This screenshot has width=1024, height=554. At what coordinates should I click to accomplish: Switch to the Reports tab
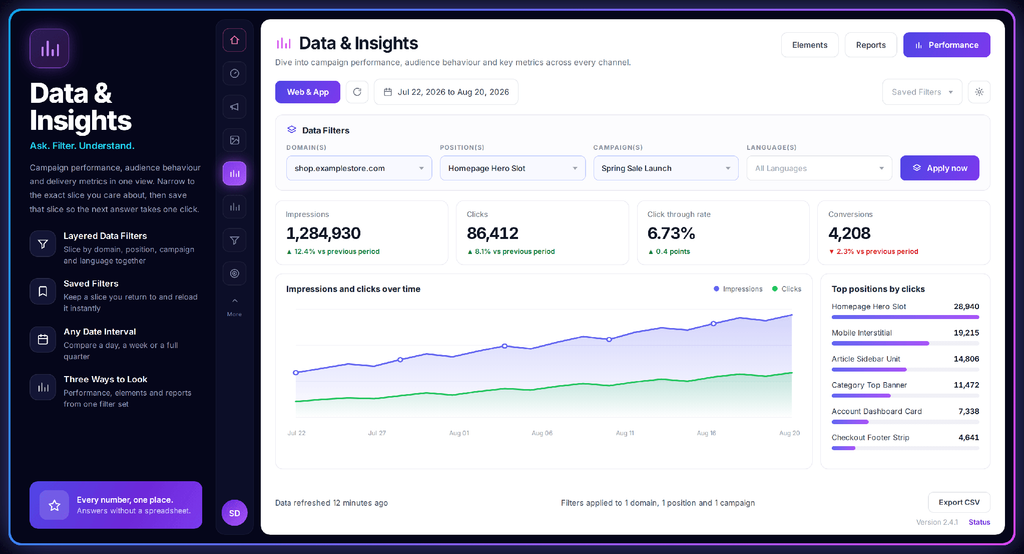871,45
